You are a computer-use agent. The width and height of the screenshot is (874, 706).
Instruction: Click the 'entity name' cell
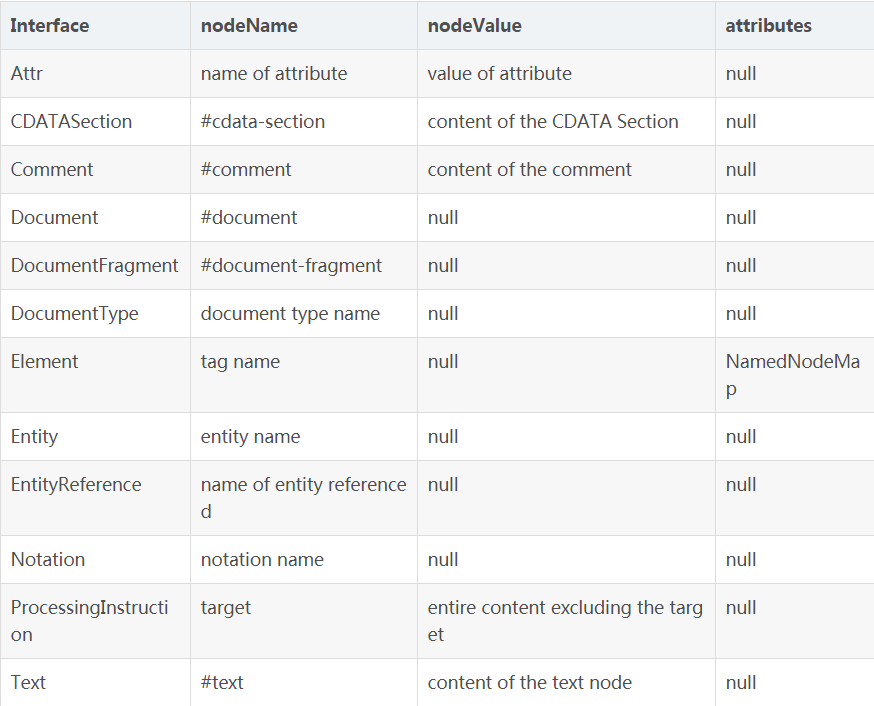304,436
